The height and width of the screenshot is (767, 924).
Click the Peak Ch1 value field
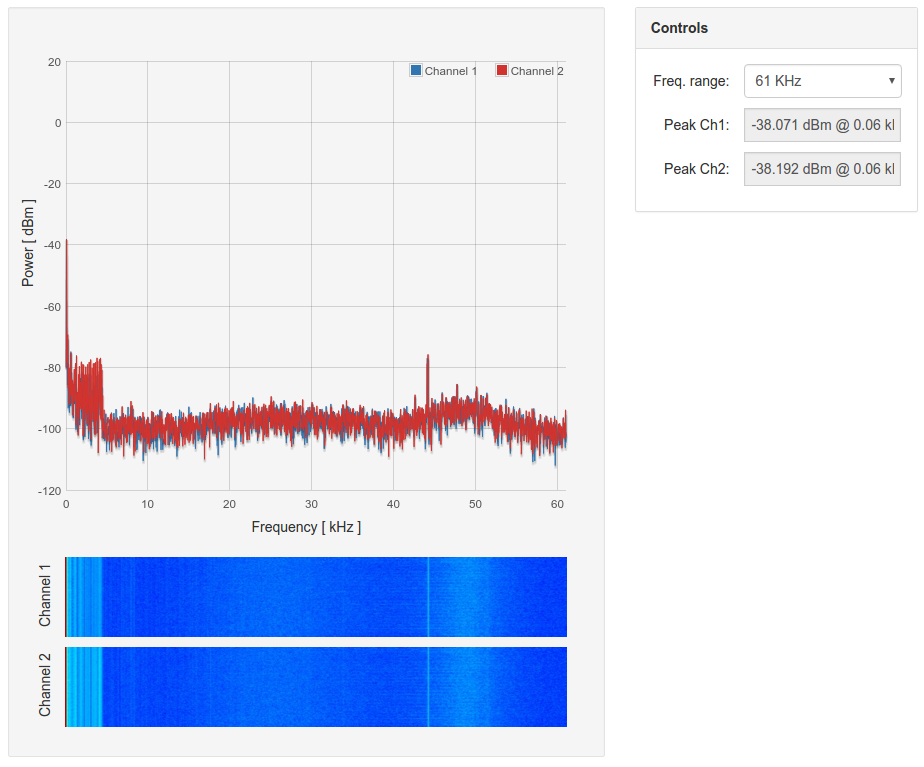pyautogui.click(x=822, y=125)
